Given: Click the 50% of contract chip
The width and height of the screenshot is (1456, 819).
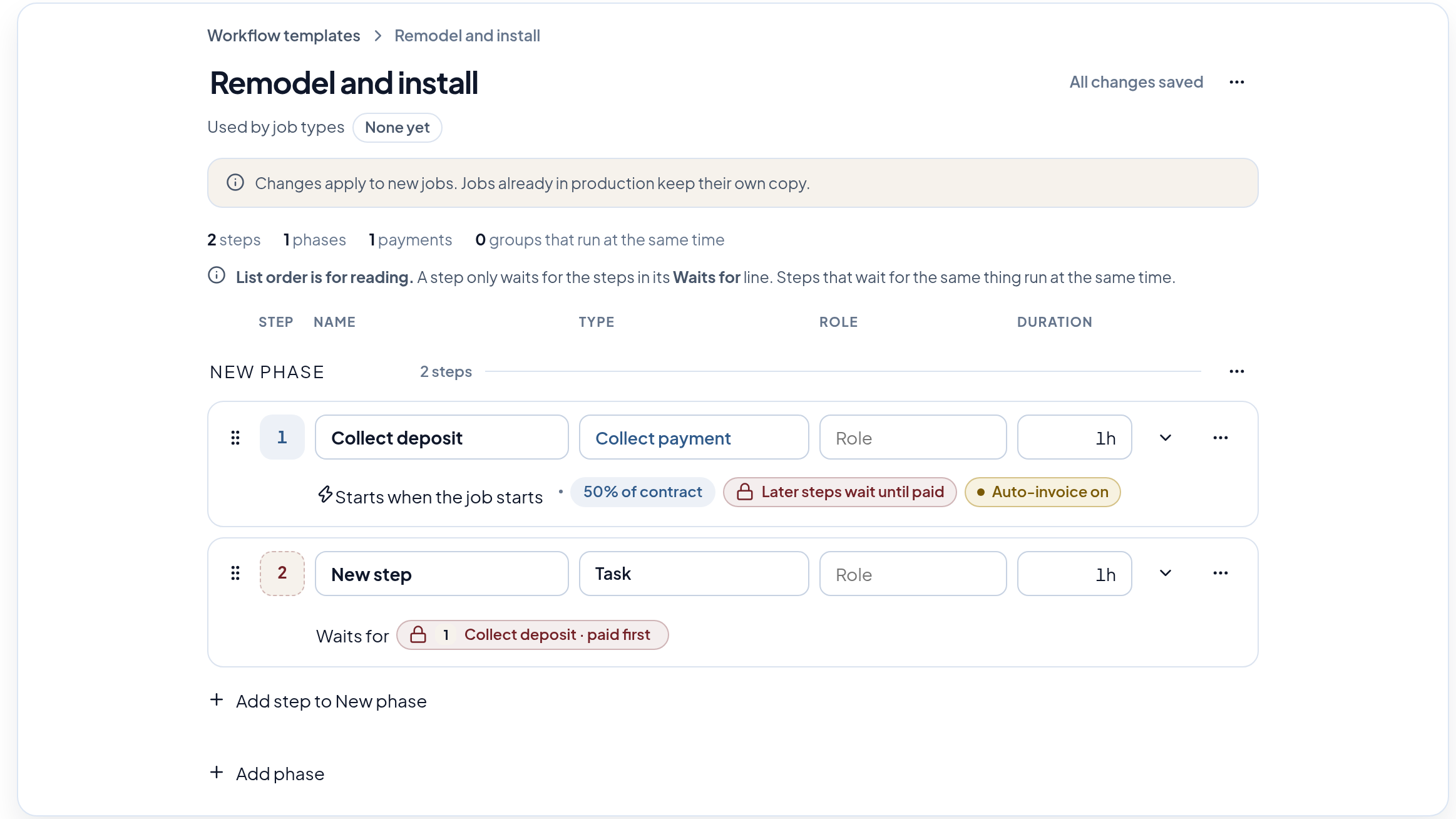Looking at the screenshot, I should [642, 492].
